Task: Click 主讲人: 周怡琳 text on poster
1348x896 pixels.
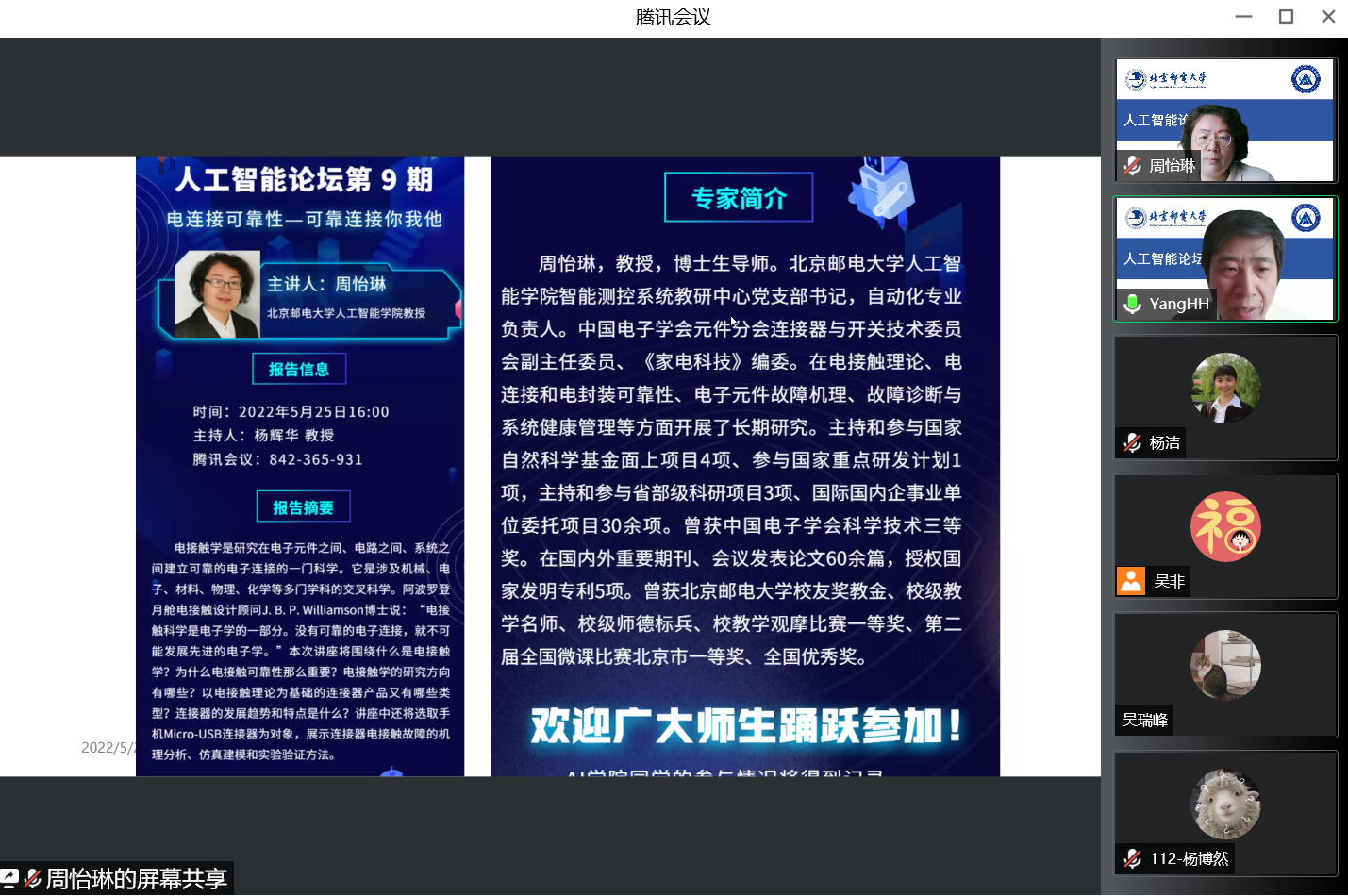Action: click(326, 284)
